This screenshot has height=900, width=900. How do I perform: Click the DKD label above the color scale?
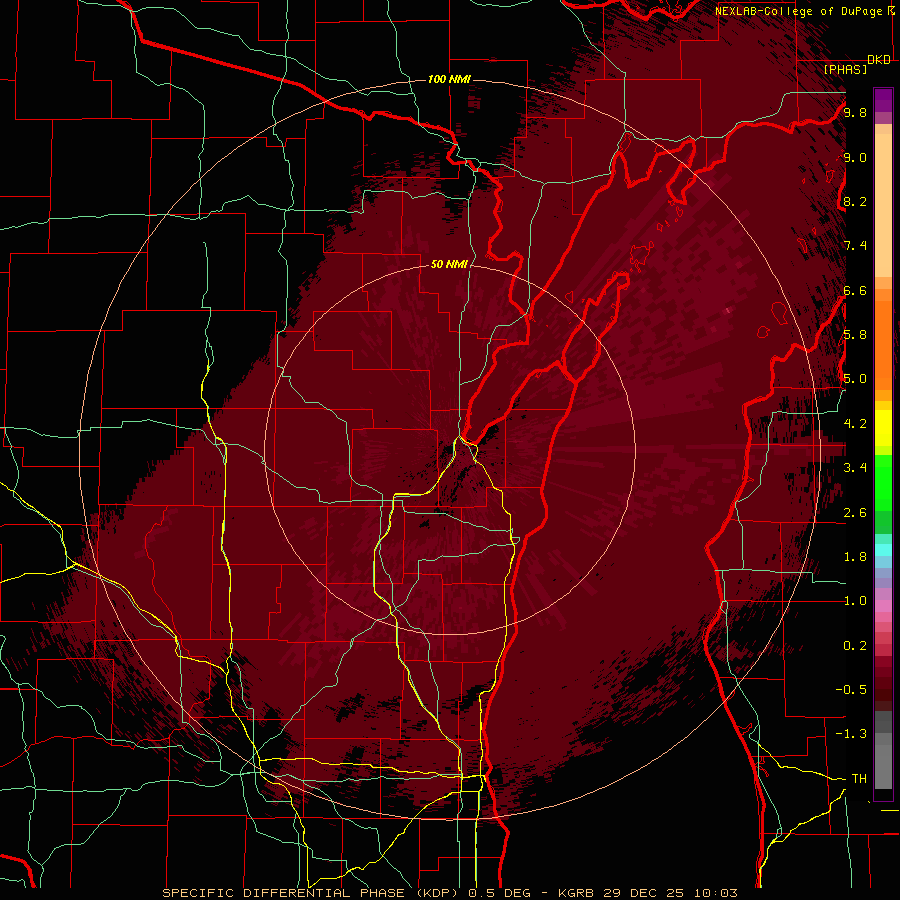pos(879,60)
